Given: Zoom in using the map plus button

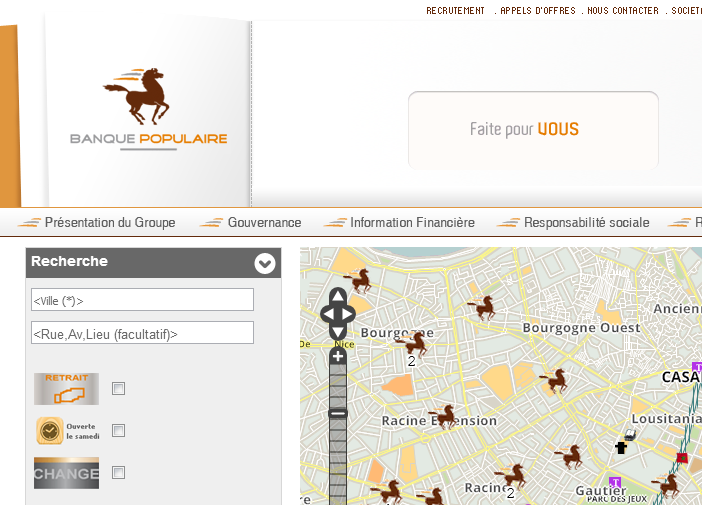Looking at the screenshot, I should [x=338, y=357].
